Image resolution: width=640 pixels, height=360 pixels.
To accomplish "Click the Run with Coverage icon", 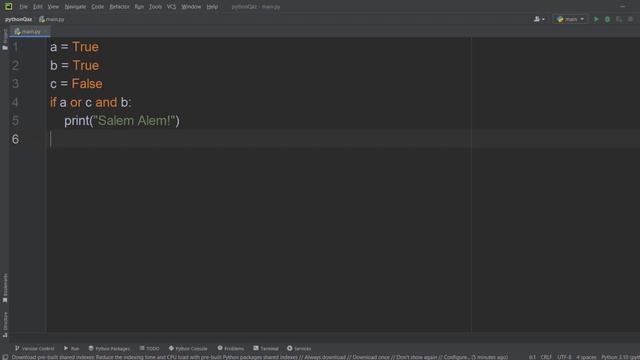I will (619, 19).
